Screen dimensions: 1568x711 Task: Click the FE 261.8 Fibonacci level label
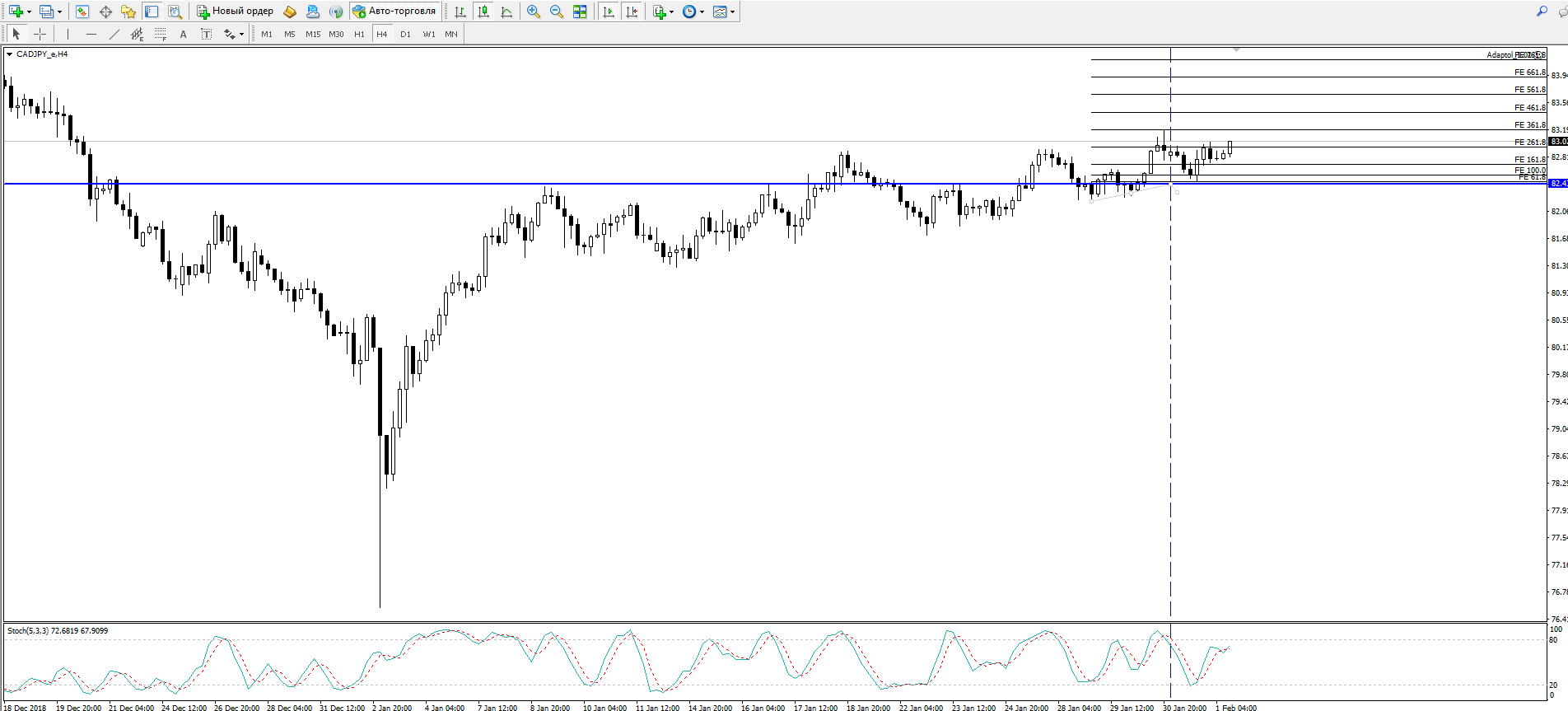pos(1530,143)
